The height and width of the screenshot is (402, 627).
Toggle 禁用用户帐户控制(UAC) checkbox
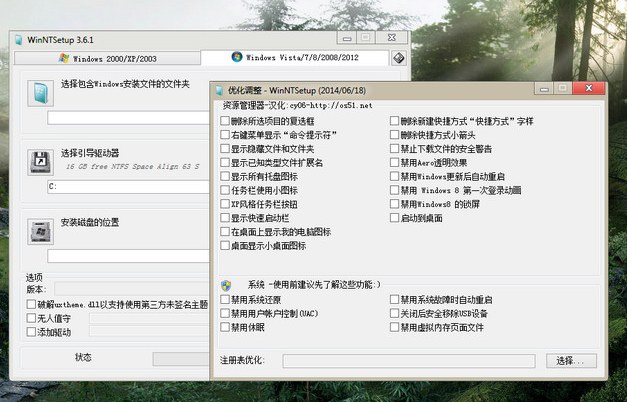click(x=225, y=313)
